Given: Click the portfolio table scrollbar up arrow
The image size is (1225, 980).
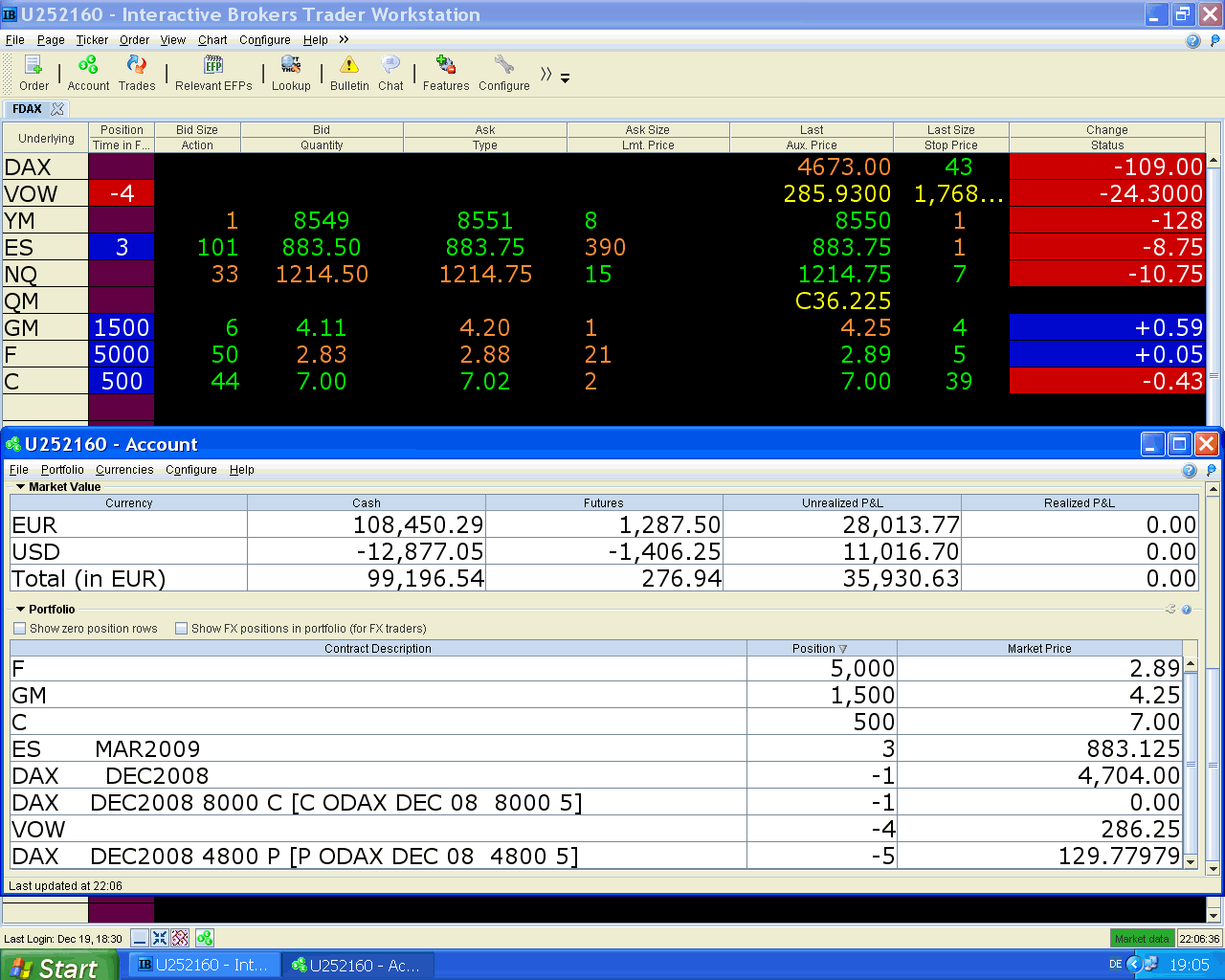Looking at the screenshot, I should click(1191, 663).
